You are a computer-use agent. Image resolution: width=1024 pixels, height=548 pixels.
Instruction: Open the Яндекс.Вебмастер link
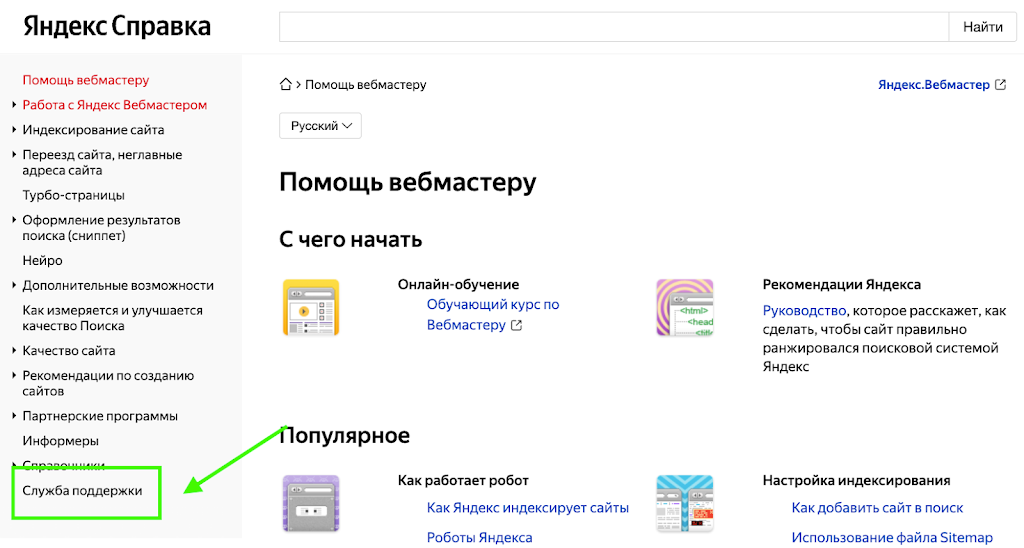pos(934,84)
